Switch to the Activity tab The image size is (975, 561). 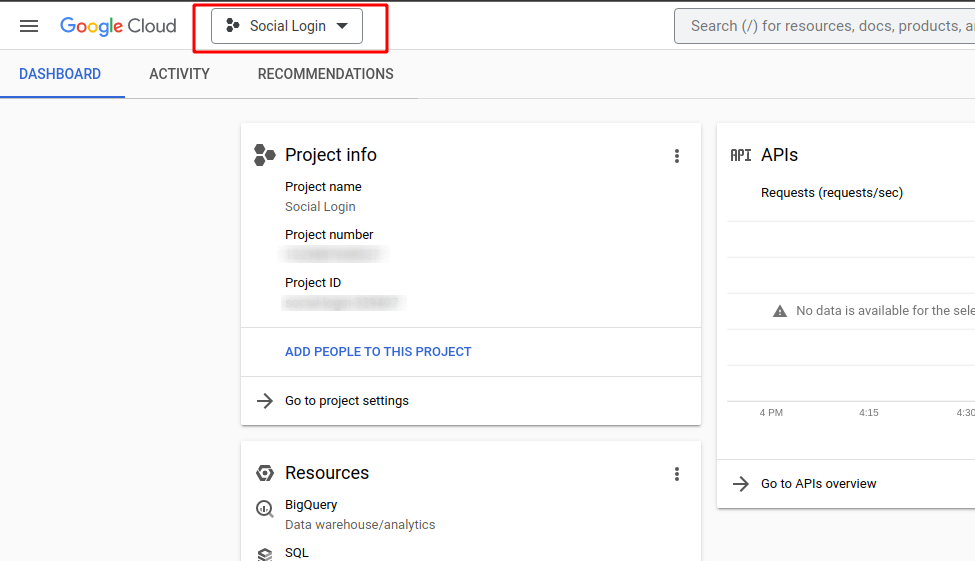pyautogui.click(x=179, y=74)
